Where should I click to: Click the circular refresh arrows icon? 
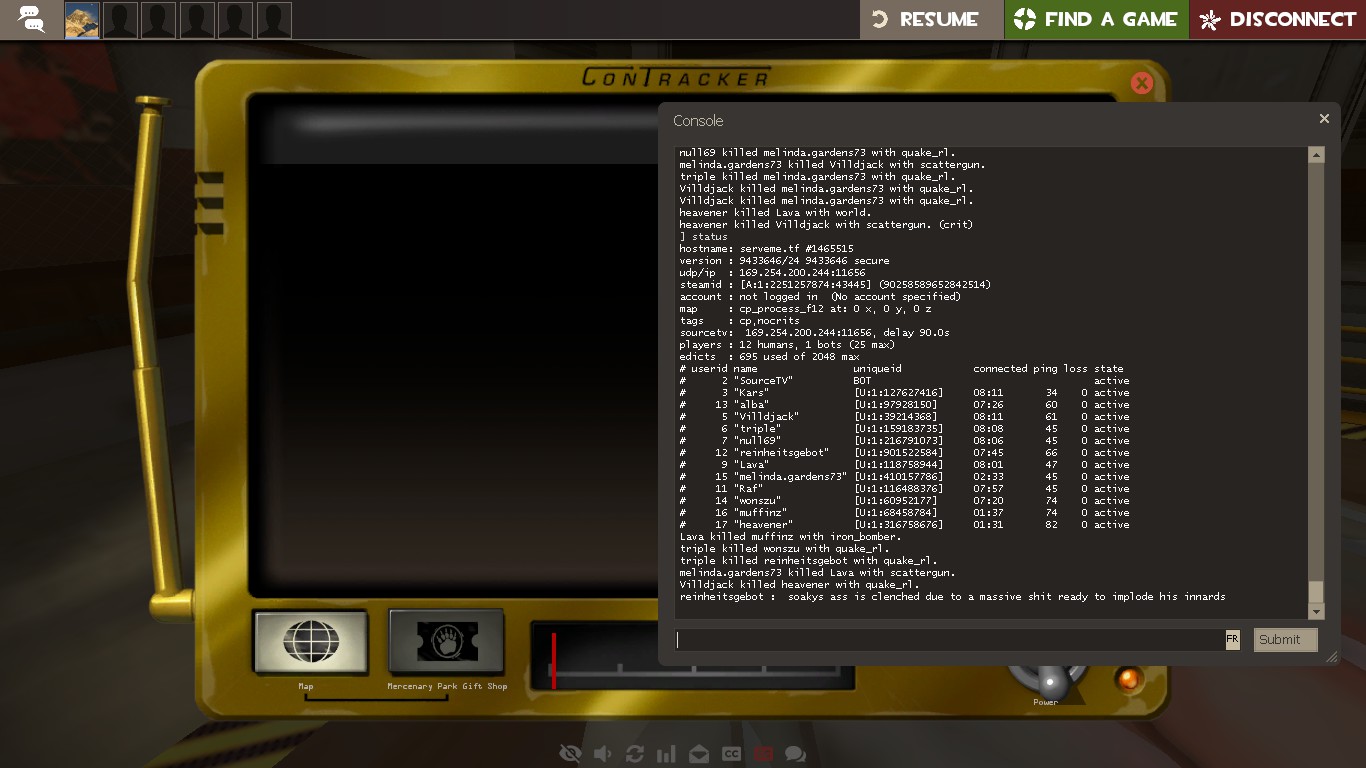tap(635, 754)
